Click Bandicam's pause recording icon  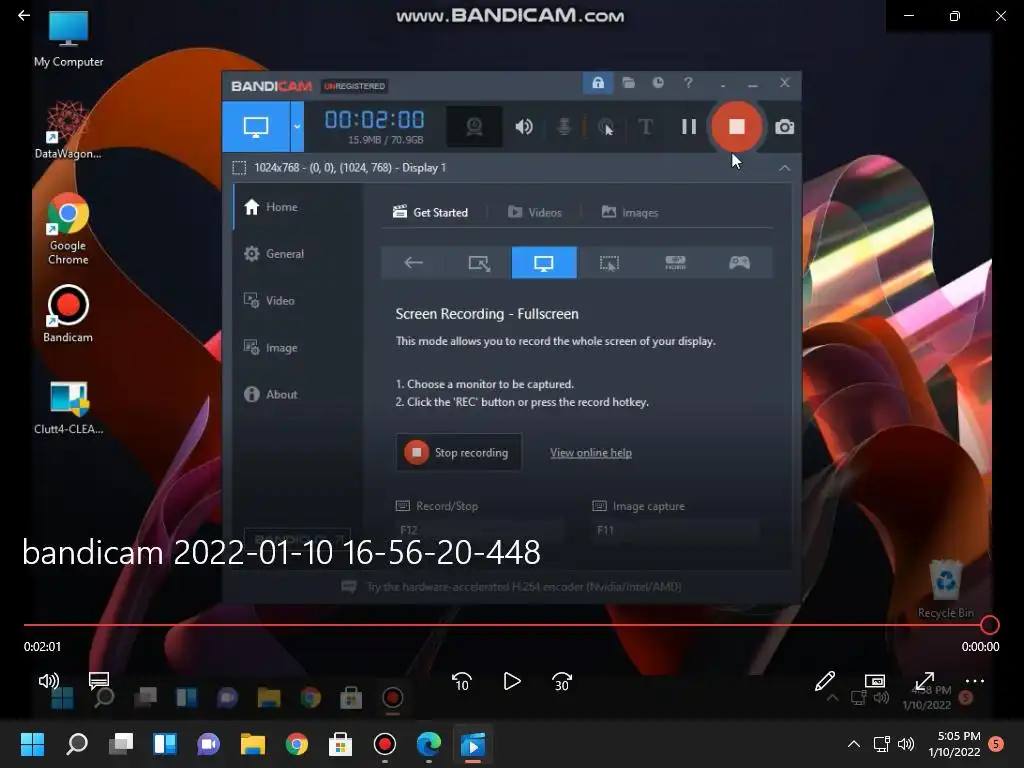point(689,127)
